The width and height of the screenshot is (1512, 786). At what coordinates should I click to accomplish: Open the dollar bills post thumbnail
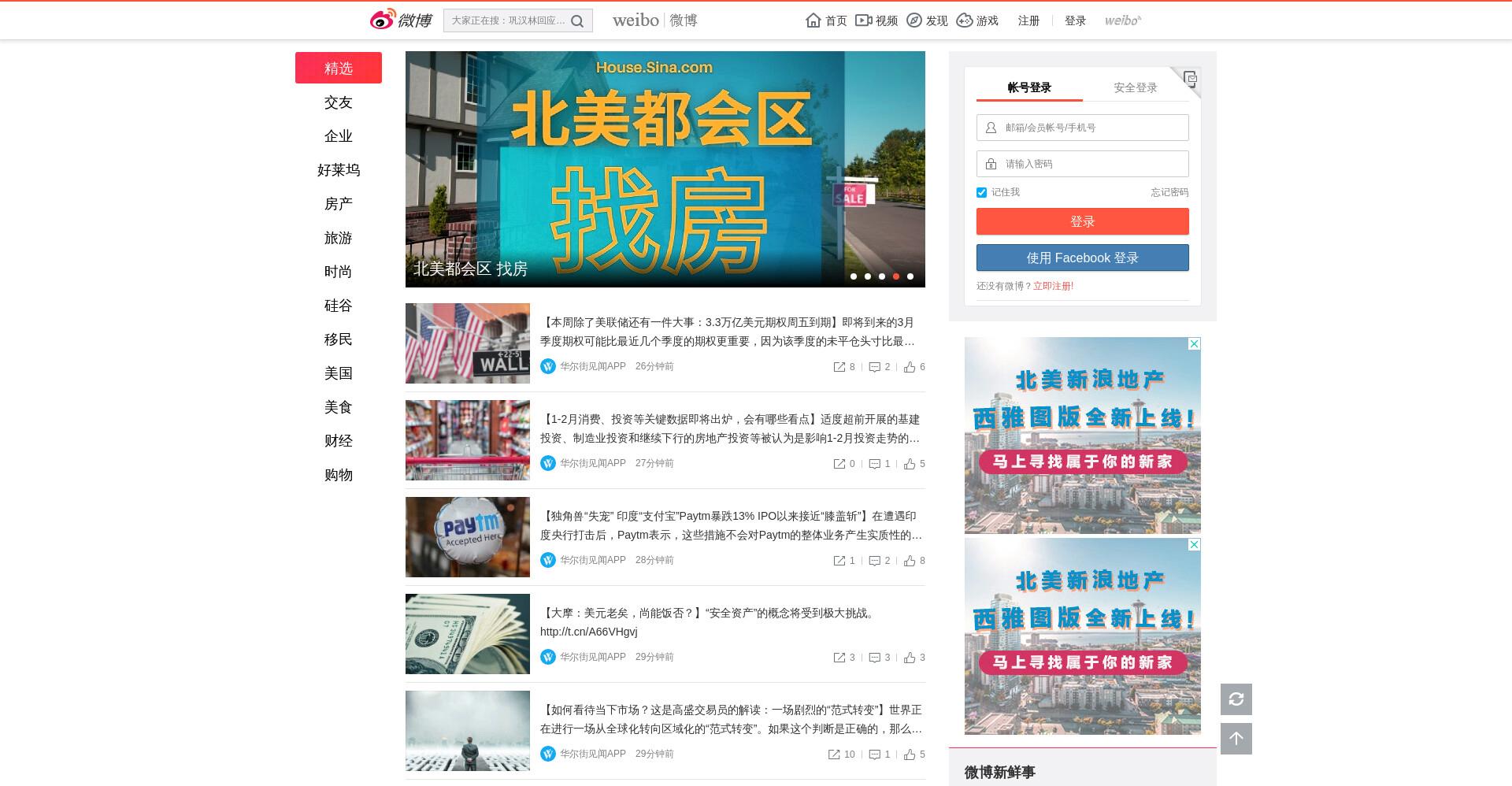coord(468,634)
